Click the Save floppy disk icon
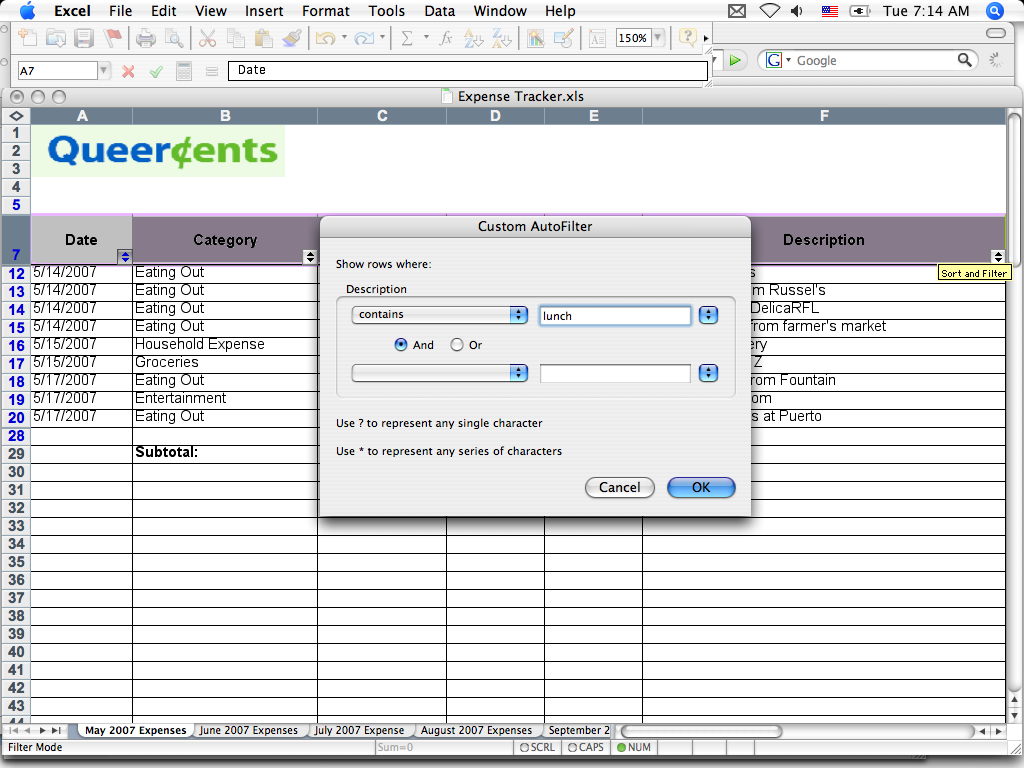Viewport: 1024px width, 768px height. point(84,39)
